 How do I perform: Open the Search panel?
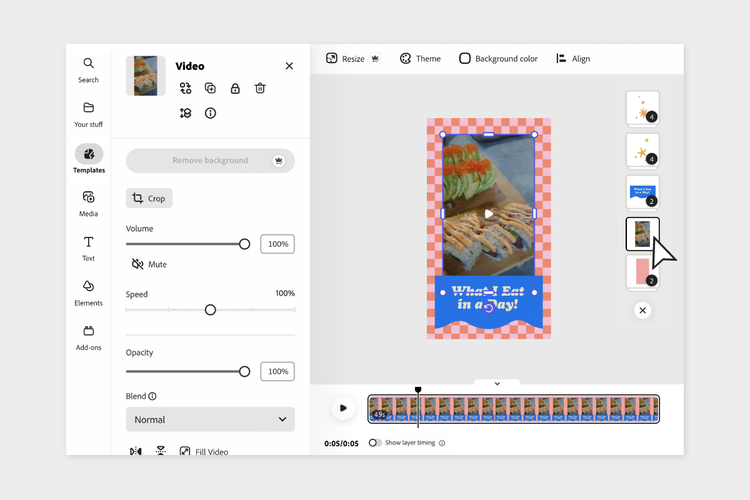tap(88, 70)
